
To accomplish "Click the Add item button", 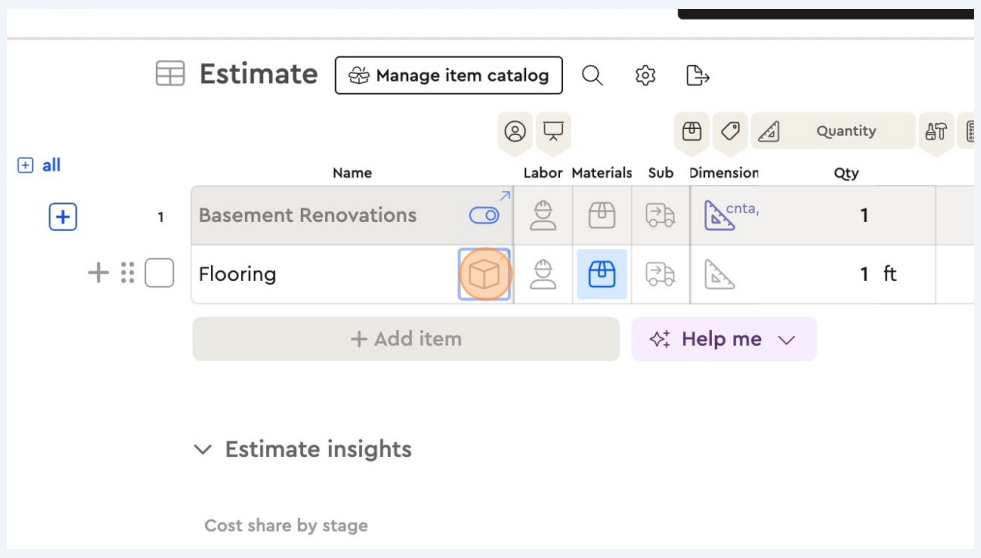I will pos(406,339).
